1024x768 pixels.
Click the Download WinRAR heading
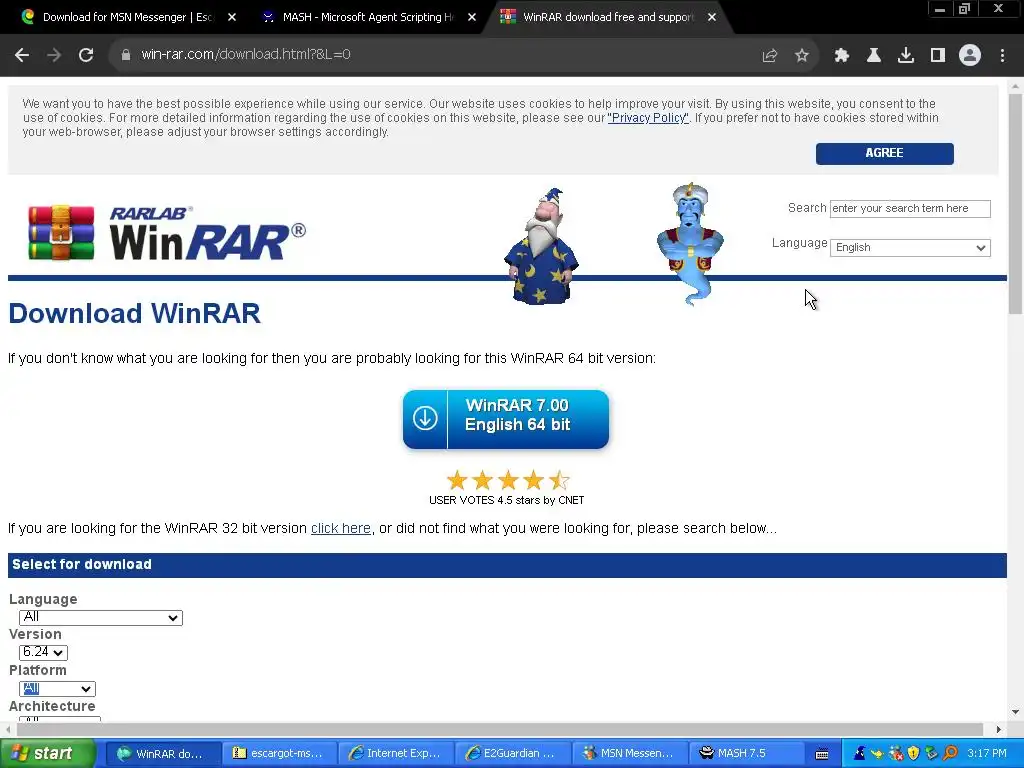(135, 313)
